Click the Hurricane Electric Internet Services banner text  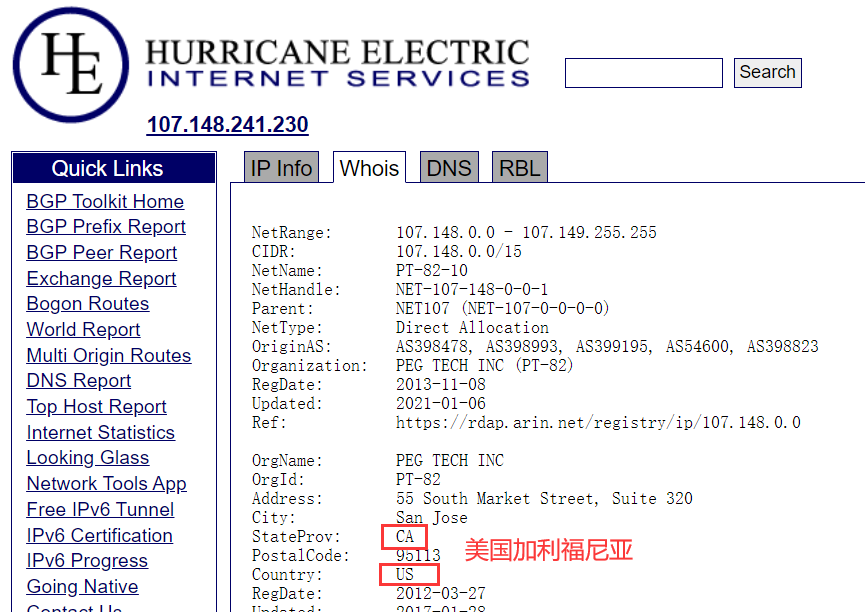pos(338,63)
